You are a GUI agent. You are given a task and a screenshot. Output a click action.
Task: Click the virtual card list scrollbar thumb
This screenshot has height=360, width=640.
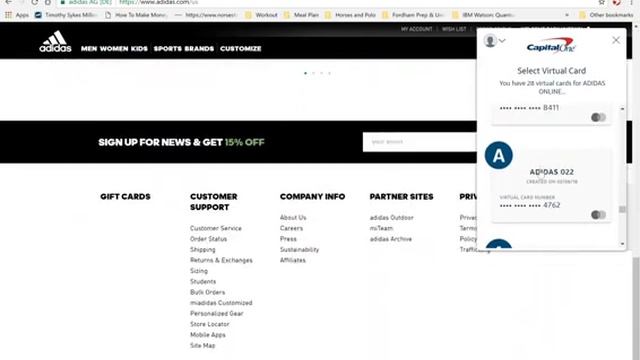[x=622, y=209]
